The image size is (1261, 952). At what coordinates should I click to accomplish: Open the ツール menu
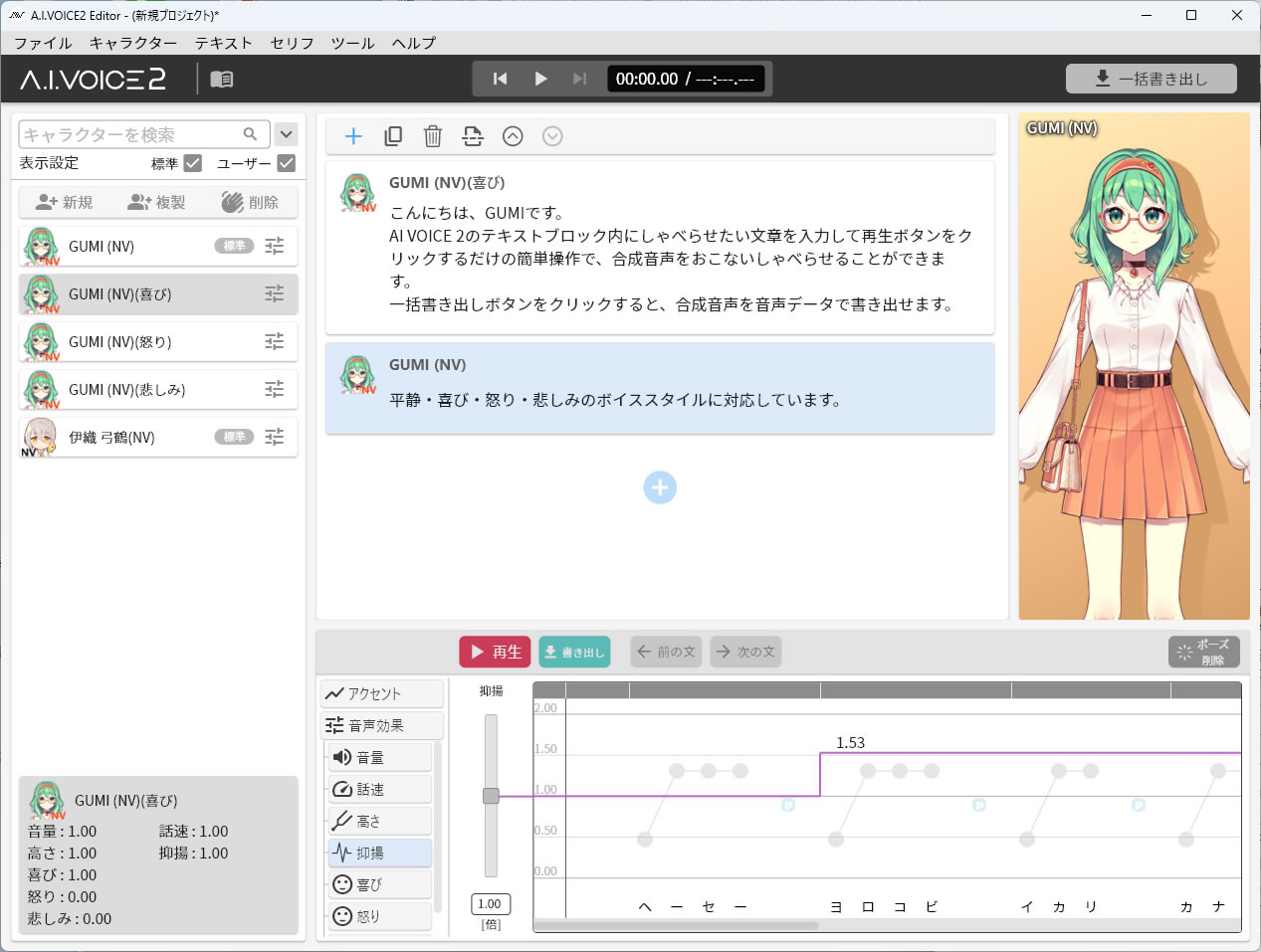353,43
